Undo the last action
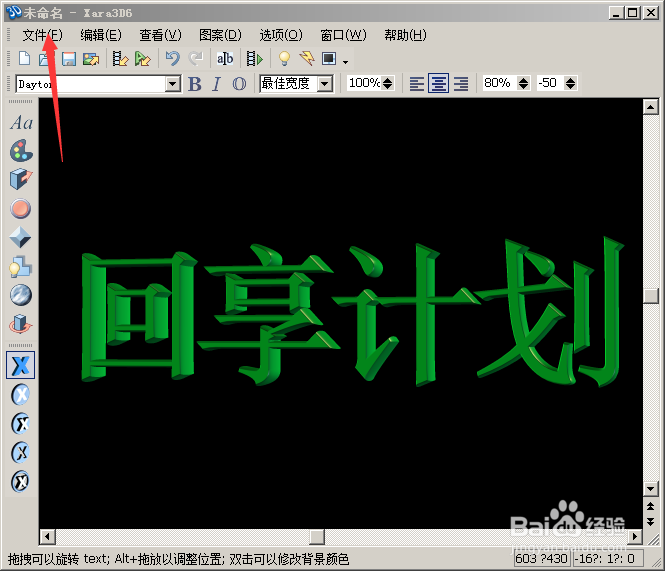The width and height of the screenshot is (665, 571). click(173, 59)
